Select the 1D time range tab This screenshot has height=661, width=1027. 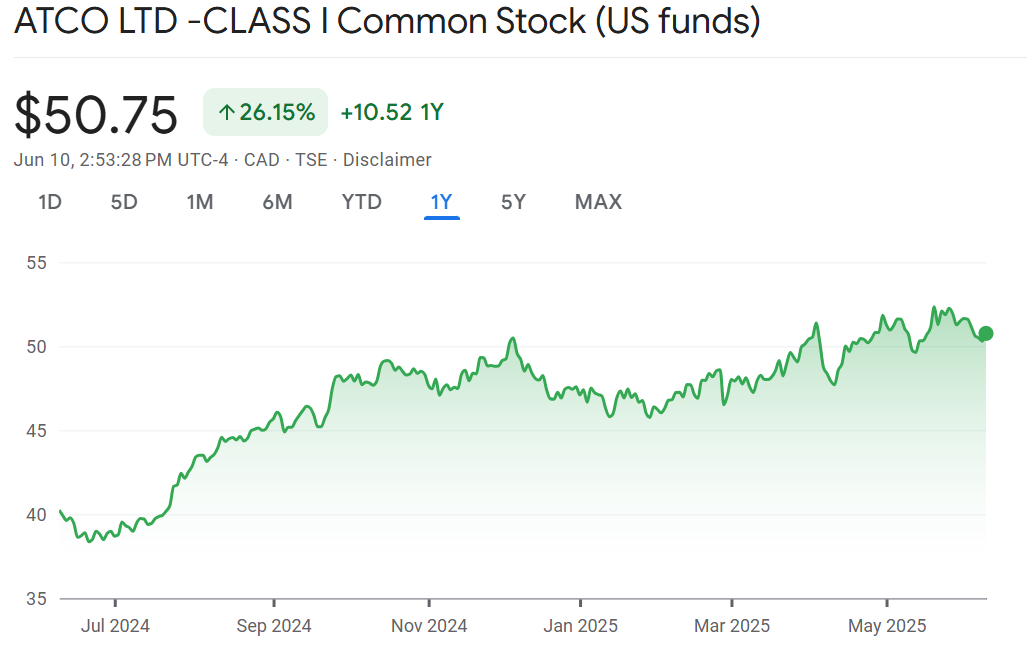pos(50,202)
